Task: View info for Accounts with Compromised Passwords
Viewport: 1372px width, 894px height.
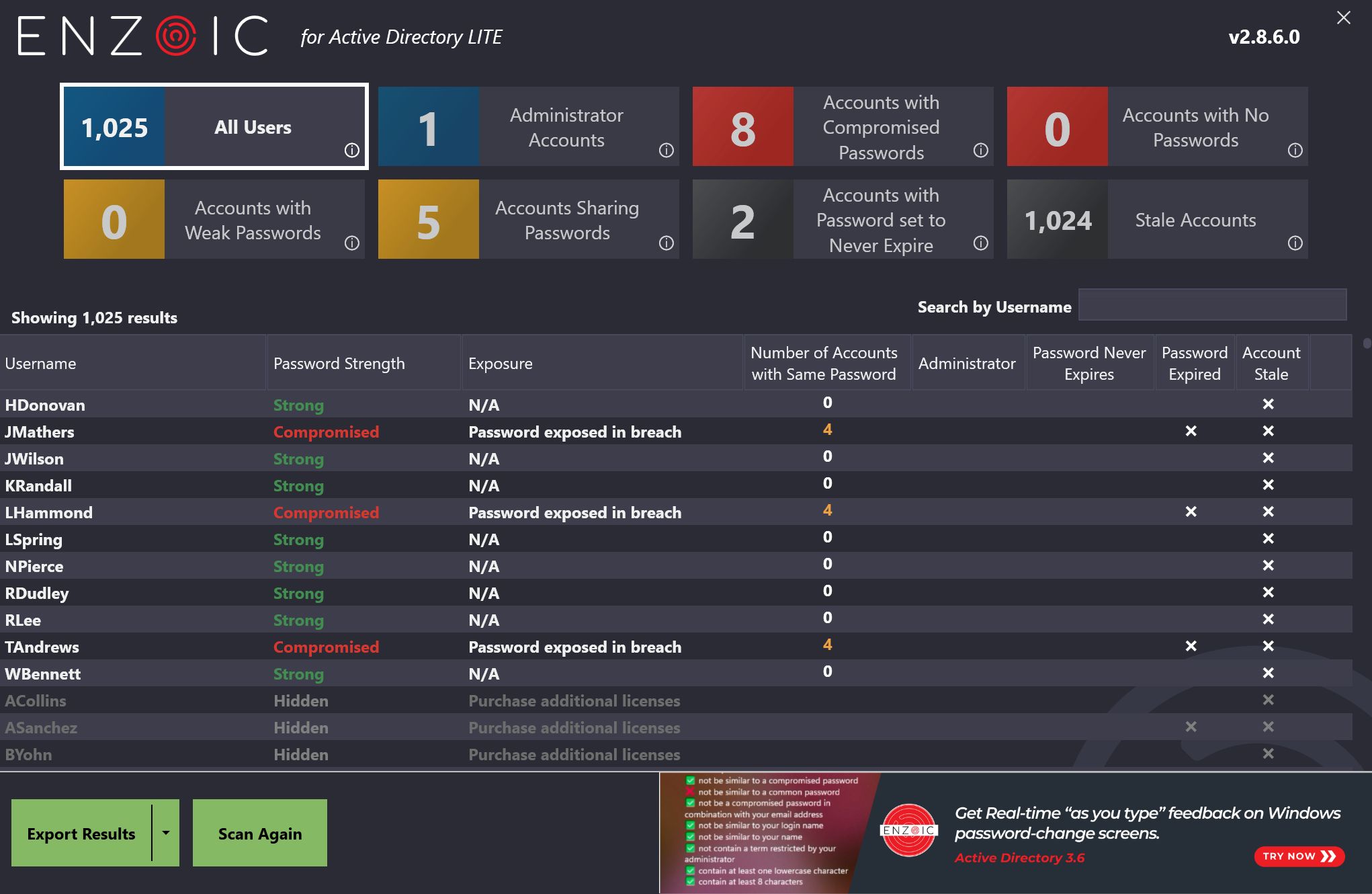Action: [981, 150]
